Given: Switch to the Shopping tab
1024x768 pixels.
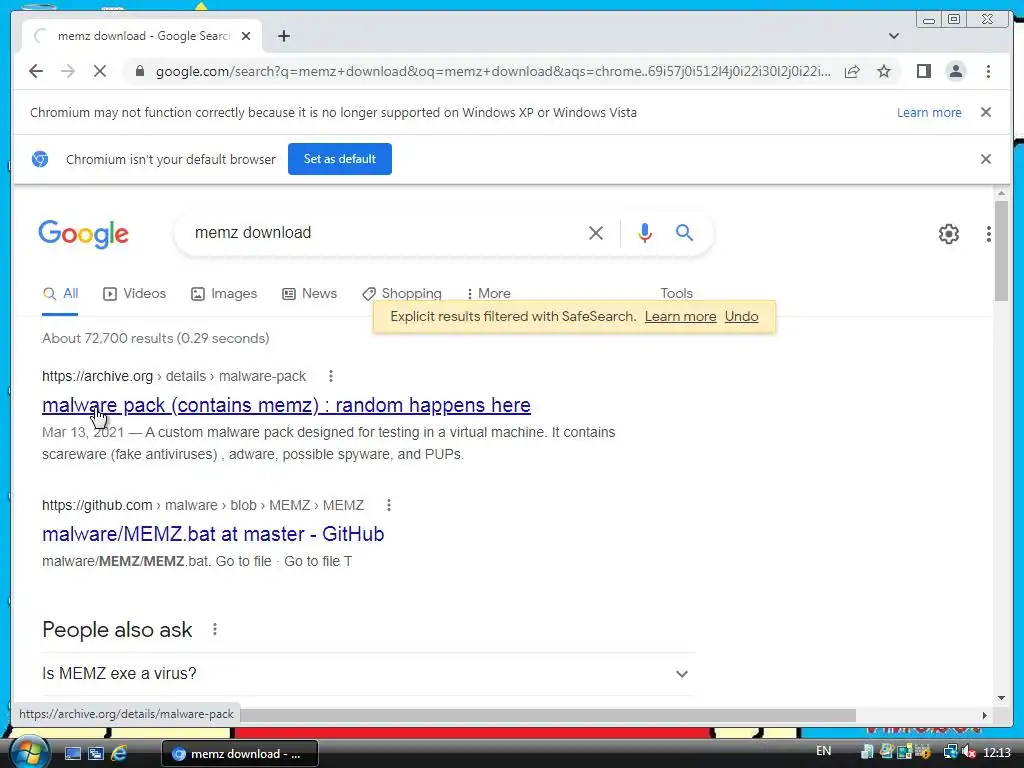Looking at the screenshot, I should point(402,294).
